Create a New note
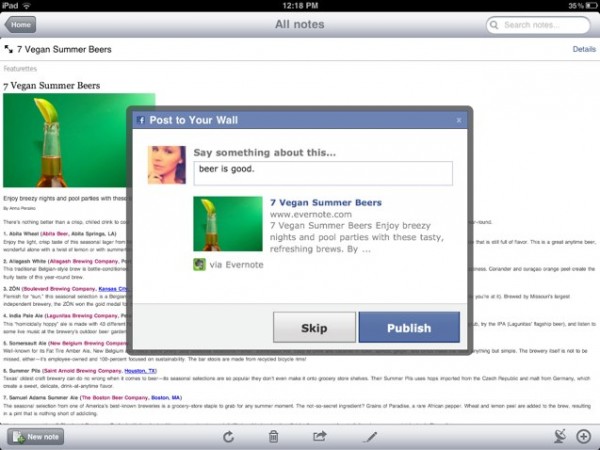The height and width of the screenshot is (450, 600). 36,437
